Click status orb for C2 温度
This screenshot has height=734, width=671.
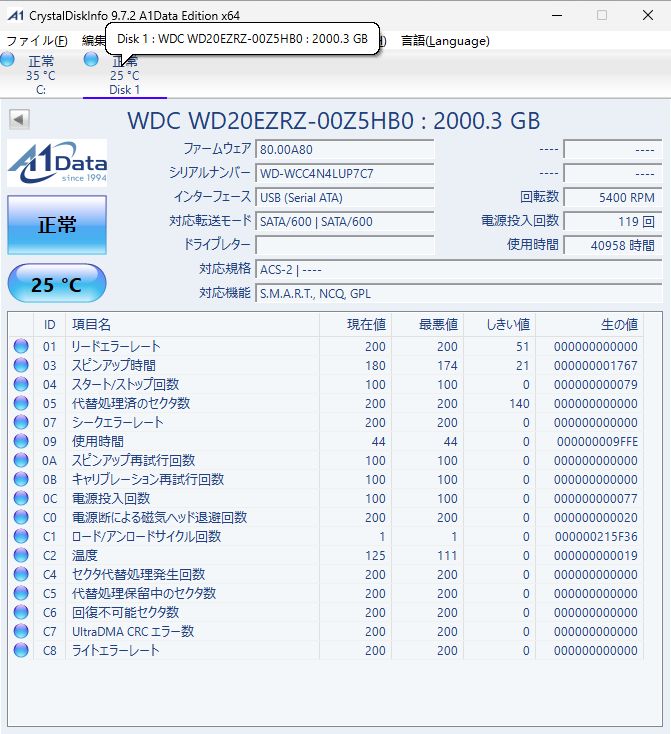coord(21,555)
